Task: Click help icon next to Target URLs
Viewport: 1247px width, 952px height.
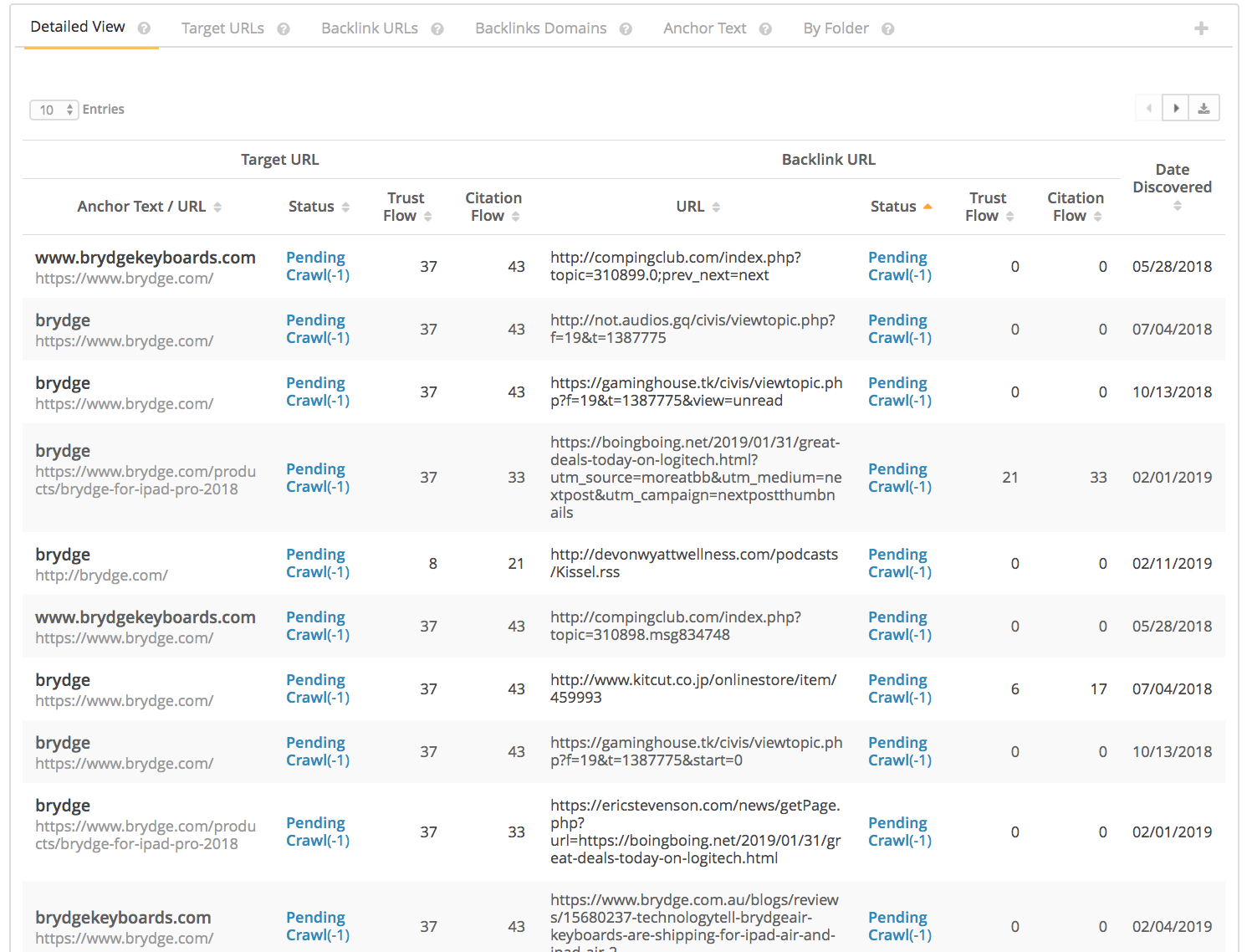Action: (284, 29)
